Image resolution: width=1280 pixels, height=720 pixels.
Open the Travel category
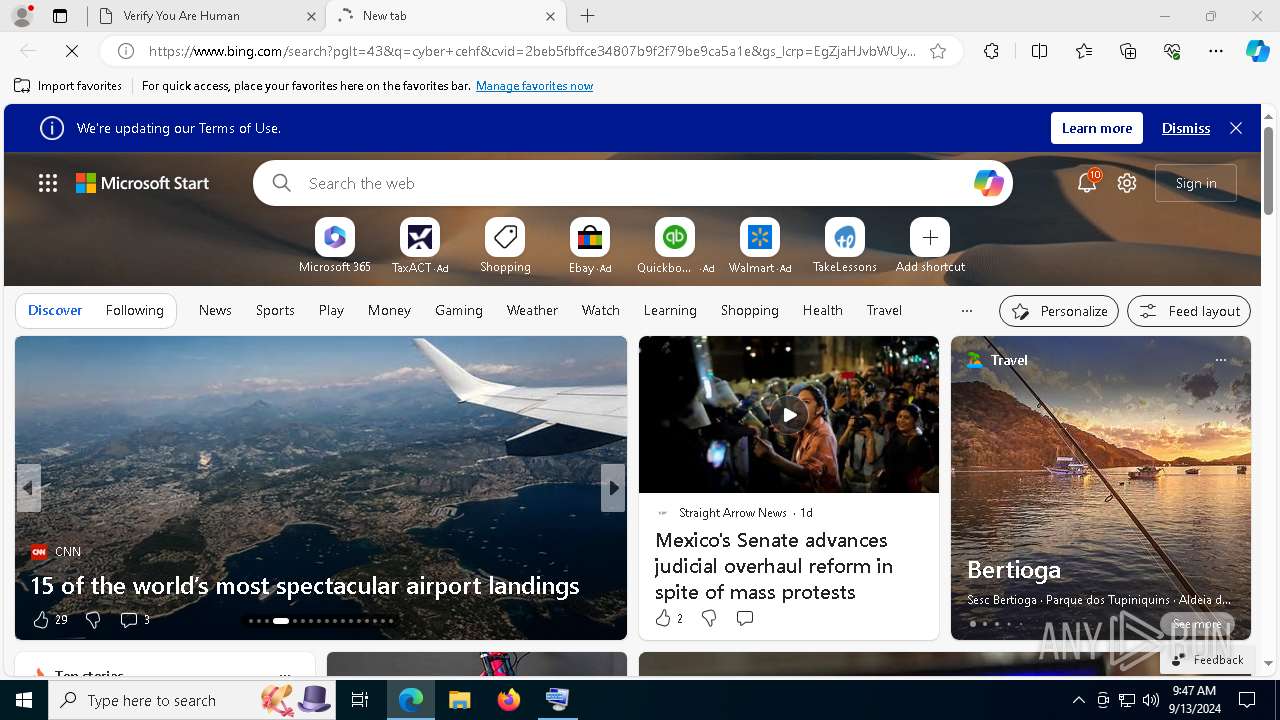[884, 311]
